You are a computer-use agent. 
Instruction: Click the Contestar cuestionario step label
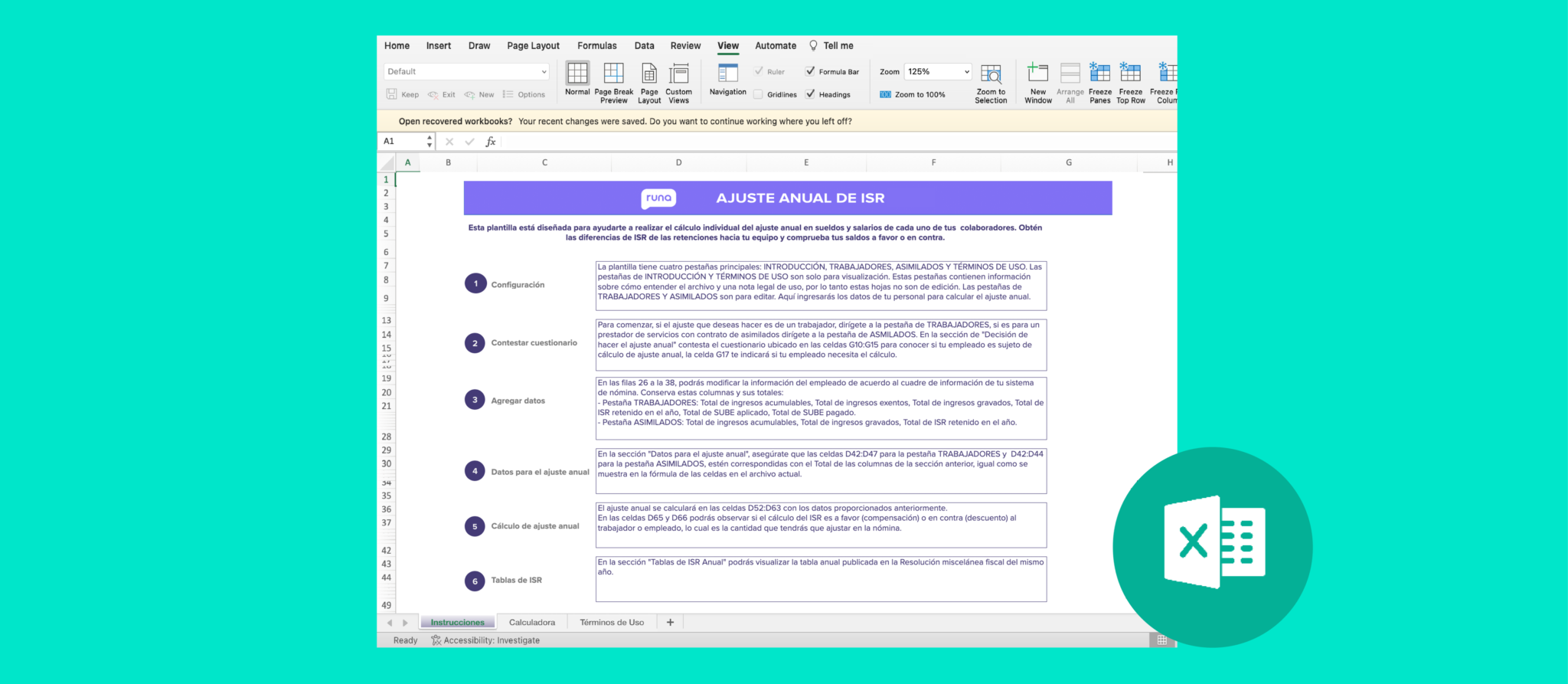point(534,343)
